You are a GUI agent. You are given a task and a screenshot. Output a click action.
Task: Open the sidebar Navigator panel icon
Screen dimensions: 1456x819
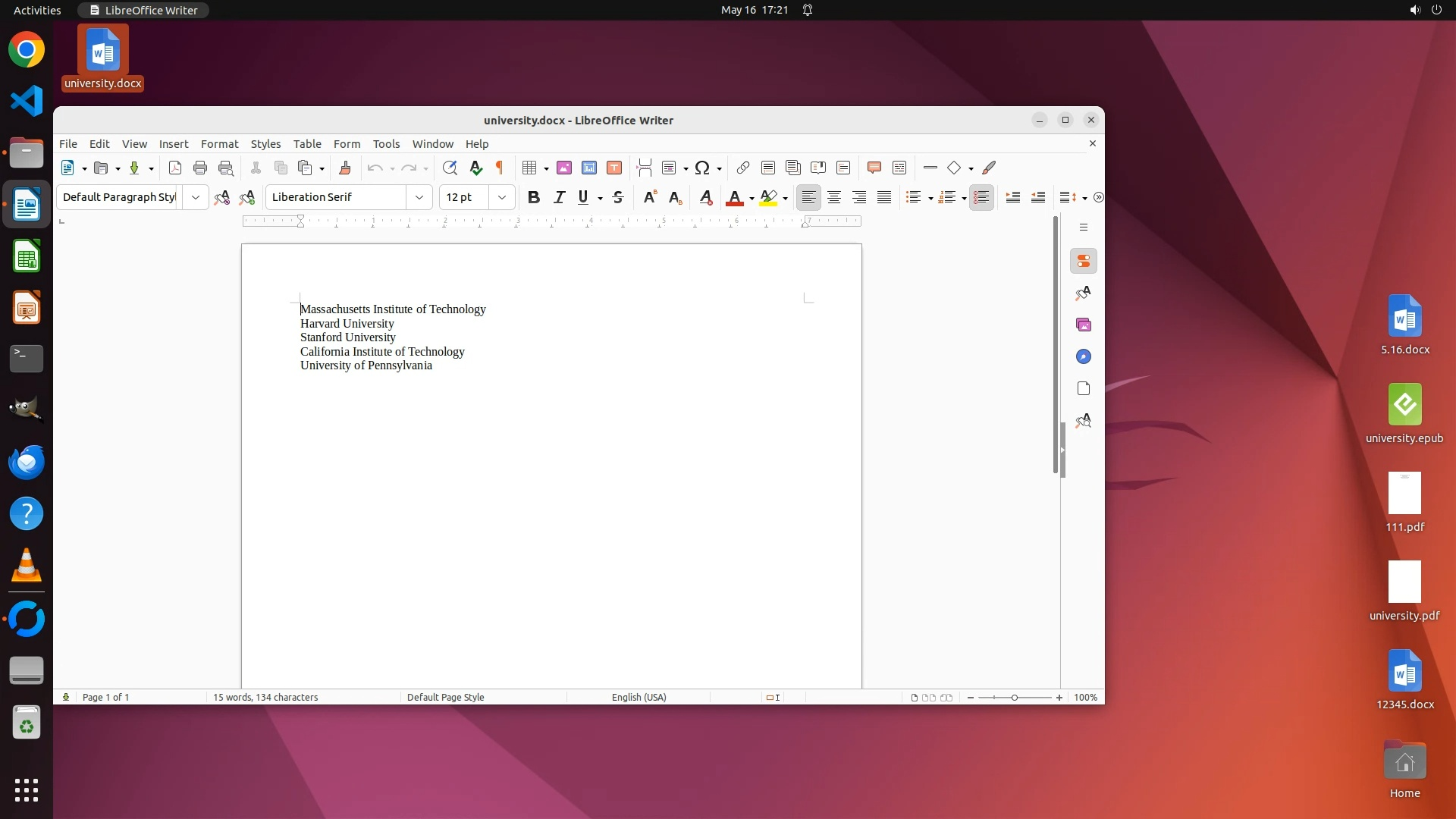(1083, 357)
